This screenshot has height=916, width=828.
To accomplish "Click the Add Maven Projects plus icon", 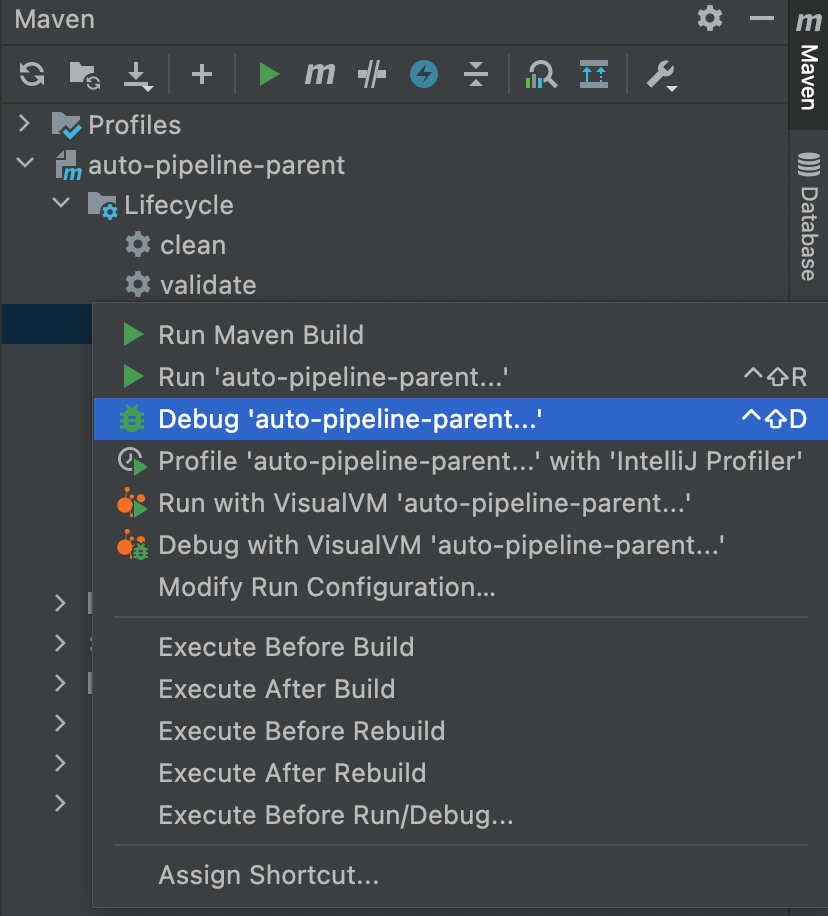I will tap(202, 74).
